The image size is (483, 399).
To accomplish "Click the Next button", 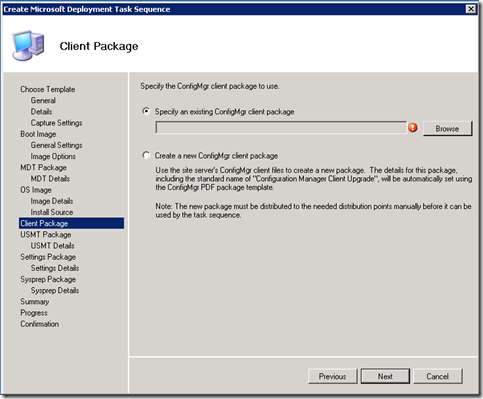I will pyautogui.click(x=385, y=376).
